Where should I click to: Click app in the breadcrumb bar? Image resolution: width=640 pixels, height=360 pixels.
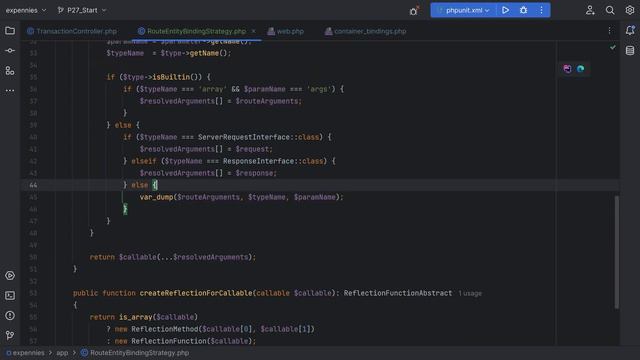point(62,353)
